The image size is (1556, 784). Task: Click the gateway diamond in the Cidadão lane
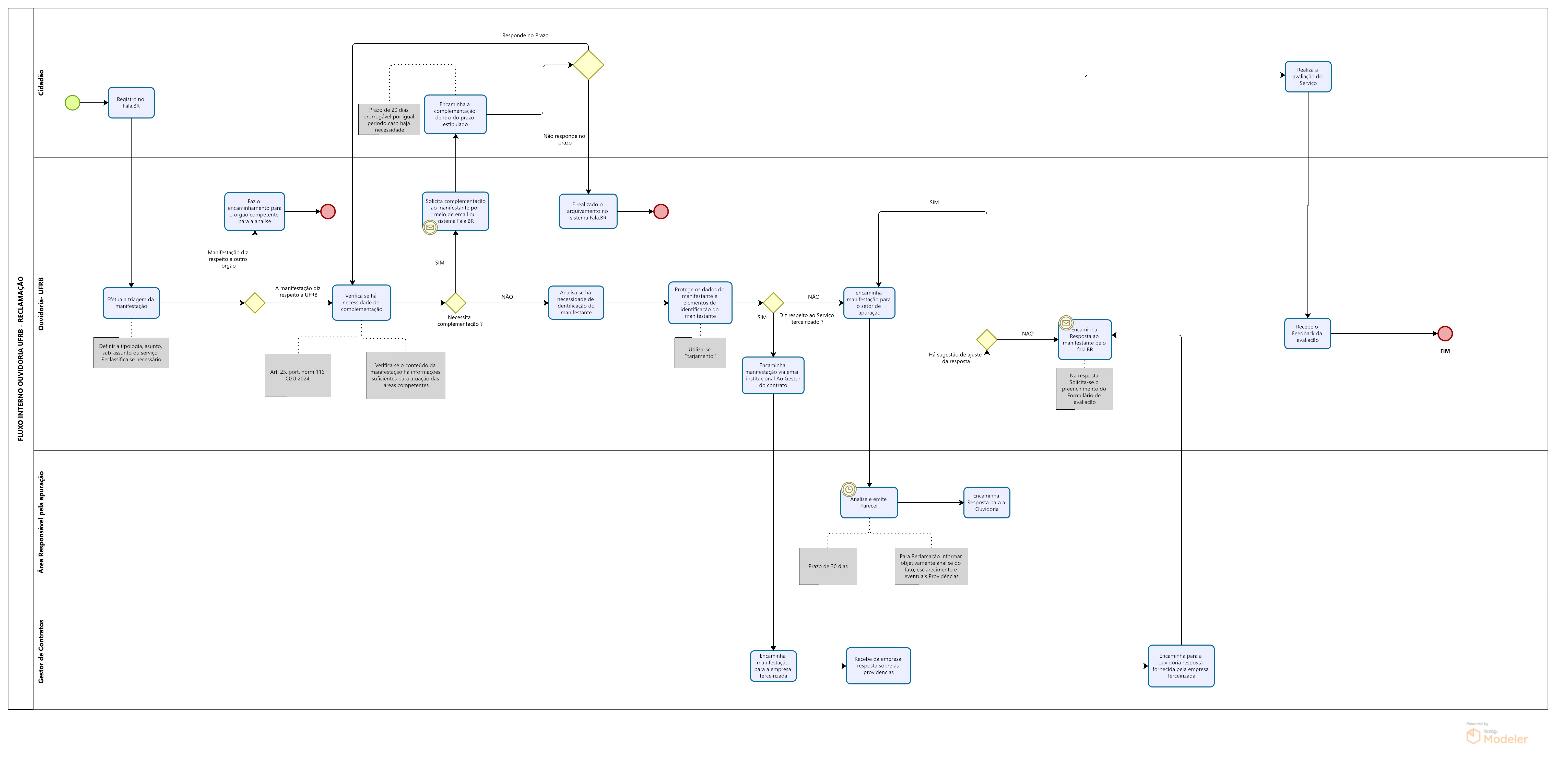(x=588, y=65)
